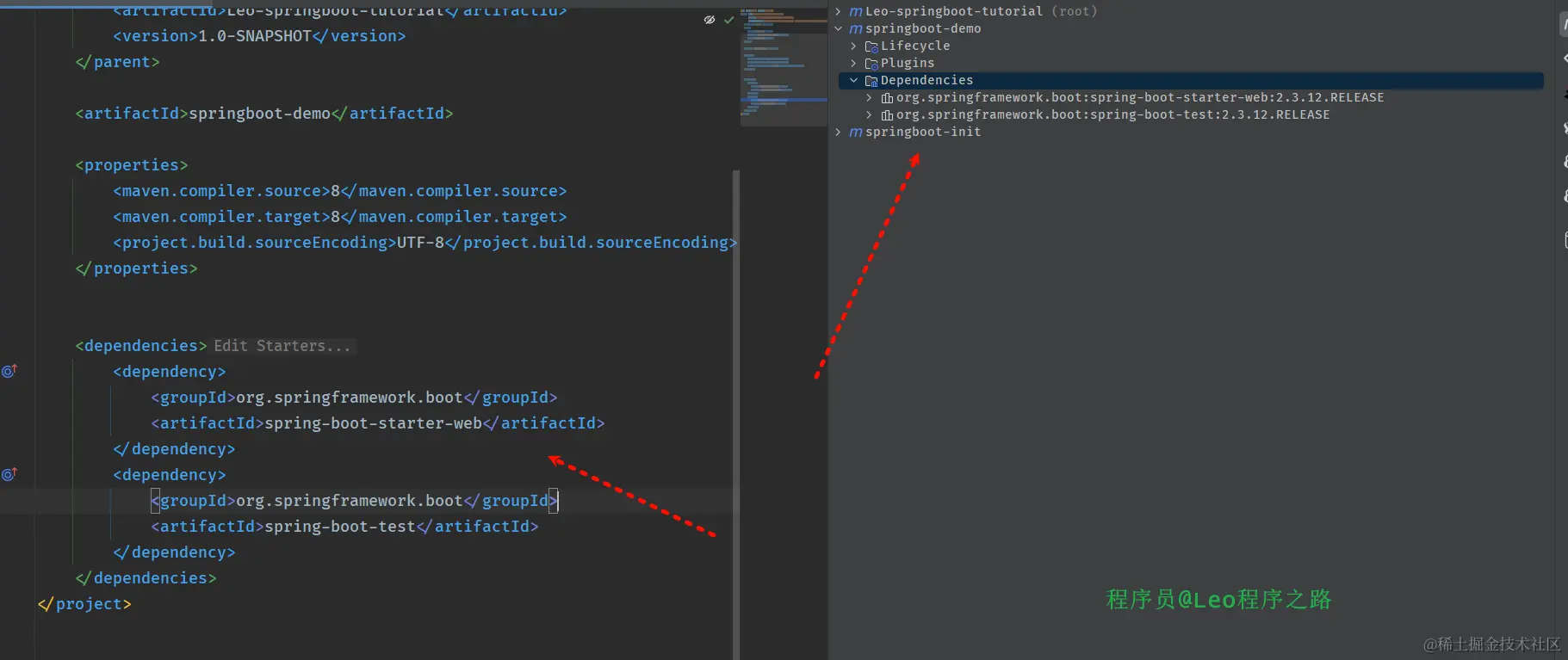The height and width of the screenshot is (660, 1568).
Task: Click the closing </dependencies> tag
Action: click(x=146, y=578)
